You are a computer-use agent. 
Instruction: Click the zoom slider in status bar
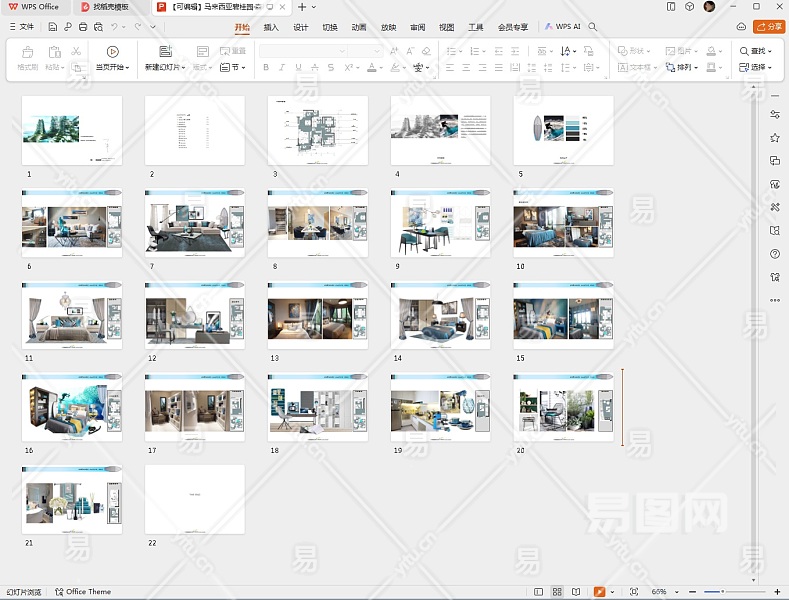[x=725, y=592]
